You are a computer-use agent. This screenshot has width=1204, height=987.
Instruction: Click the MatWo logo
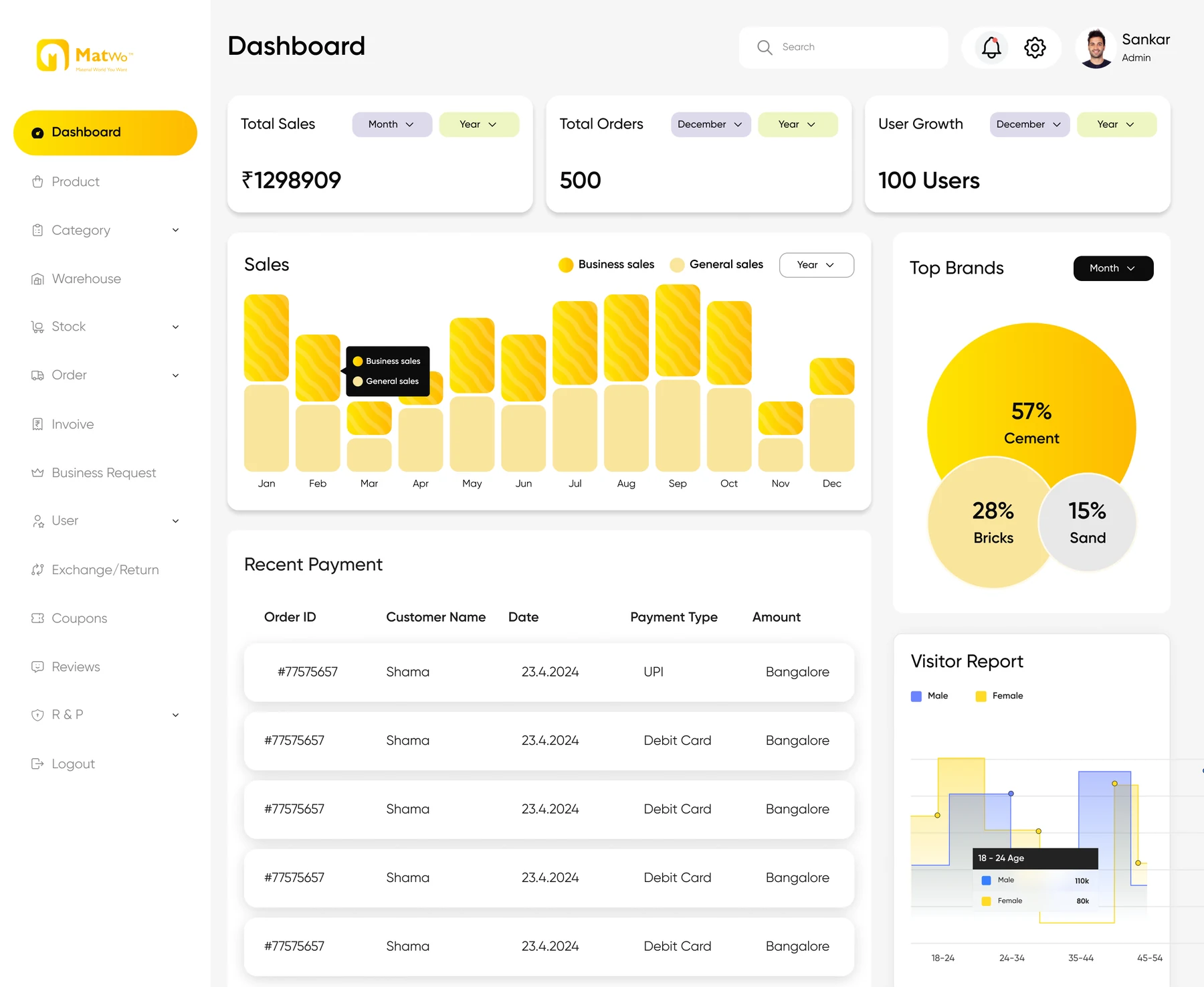coord(85,56)
